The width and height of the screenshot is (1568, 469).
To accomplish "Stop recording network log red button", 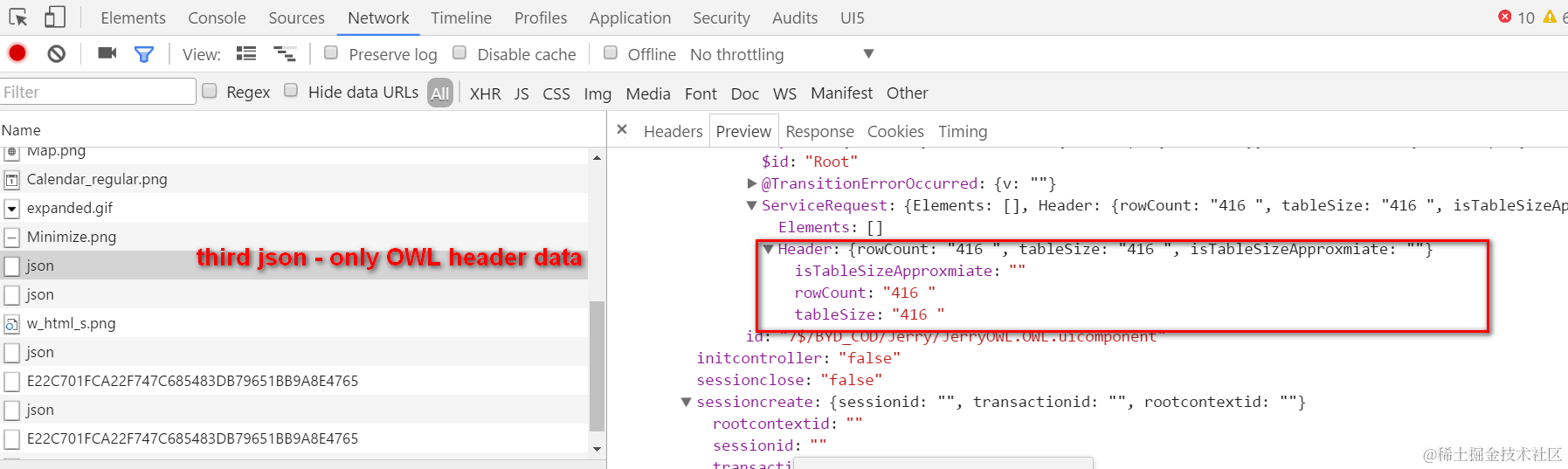I will [x=17, y=53].
